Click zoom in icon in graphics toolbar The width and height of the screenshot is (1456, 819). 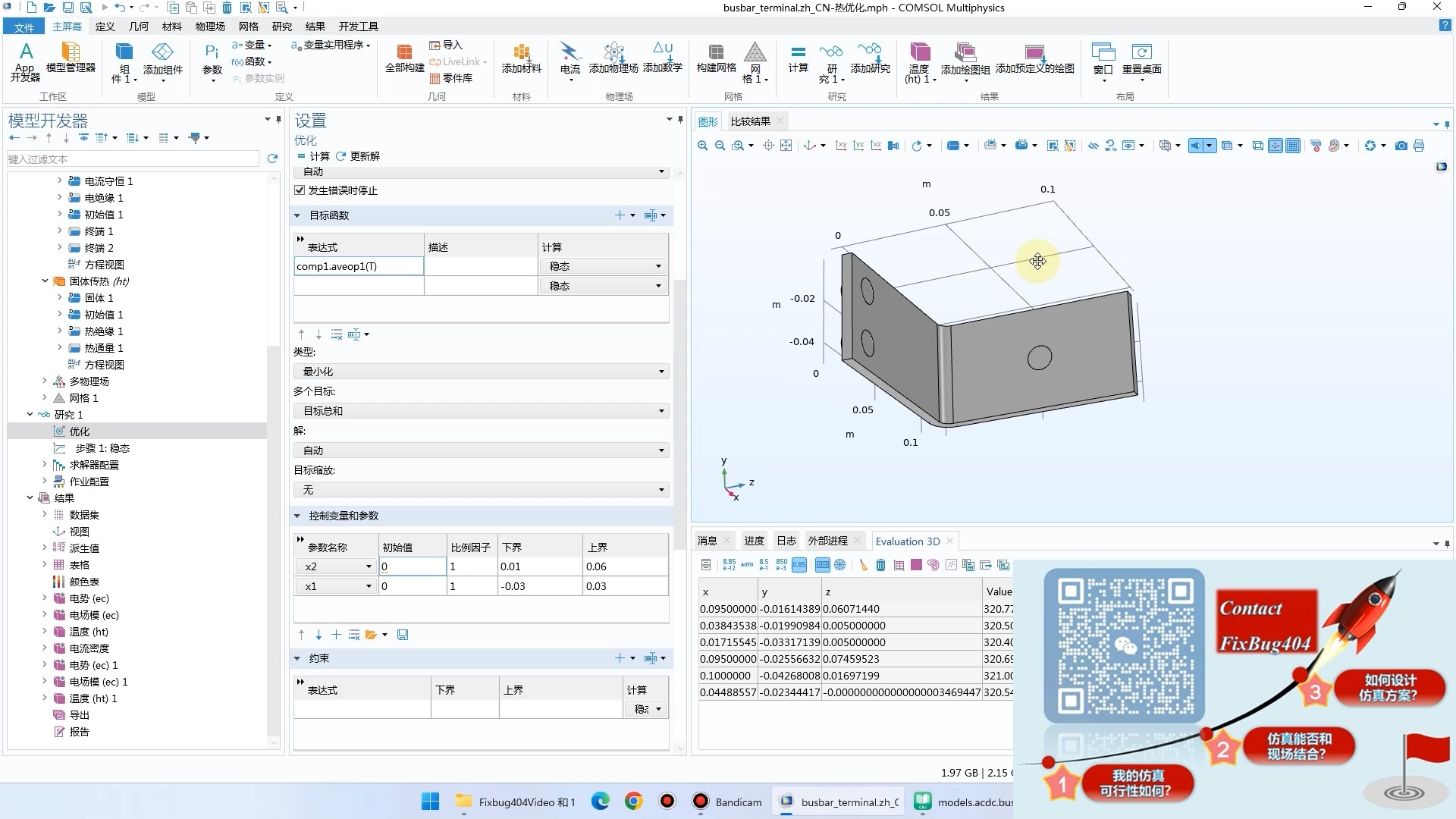703,146
